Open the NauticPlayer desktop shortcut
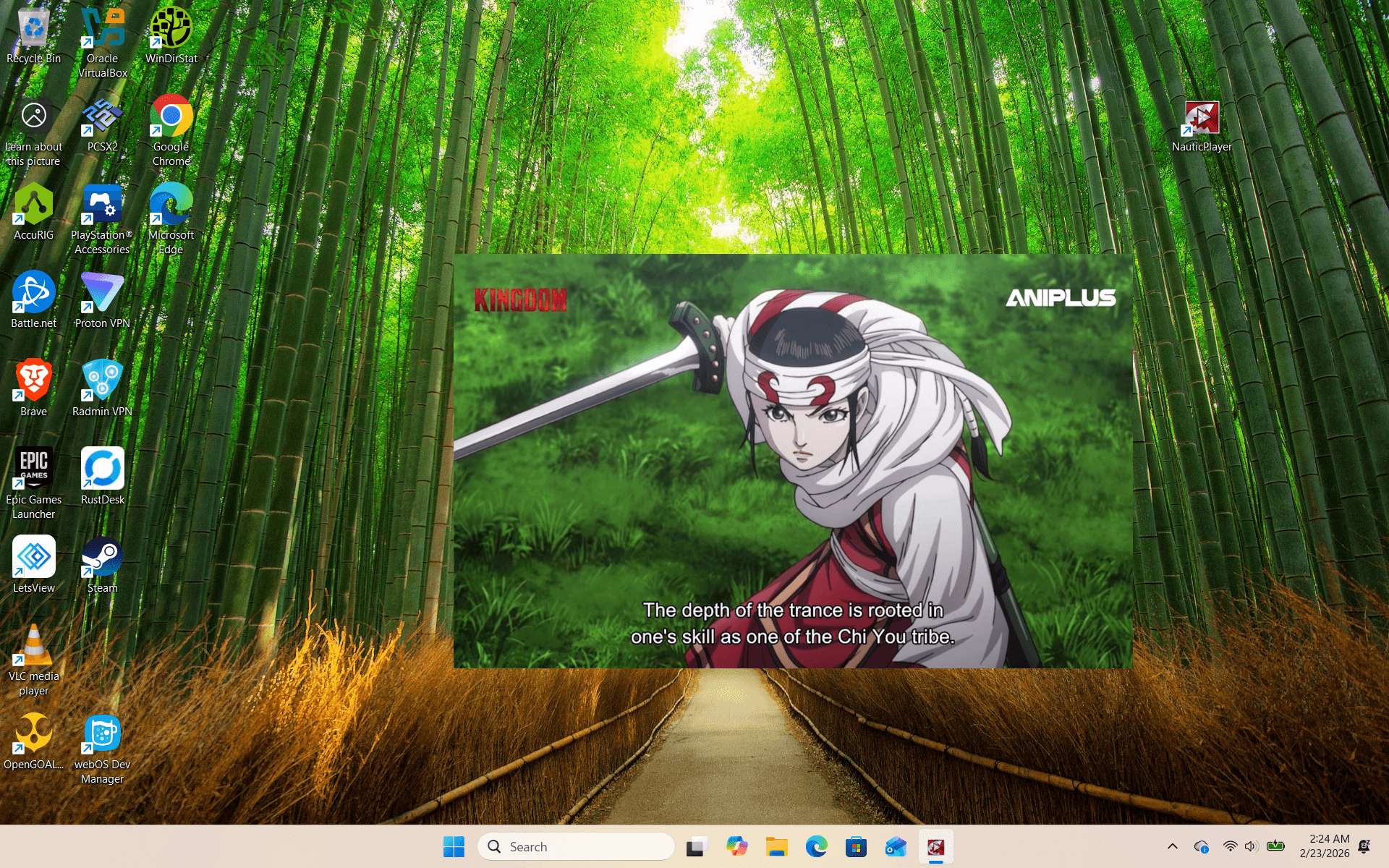The image size is (1389, 868). 1201,119
